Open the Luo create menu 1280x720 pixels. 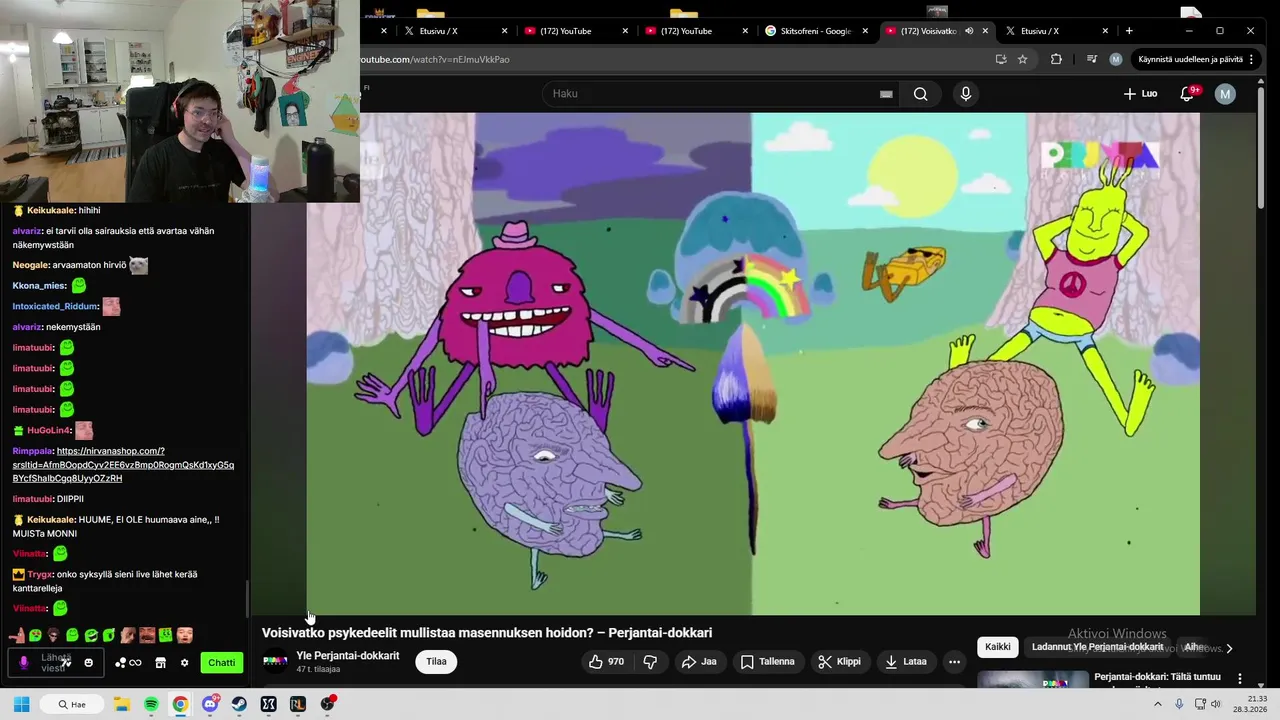point(1140,94)
